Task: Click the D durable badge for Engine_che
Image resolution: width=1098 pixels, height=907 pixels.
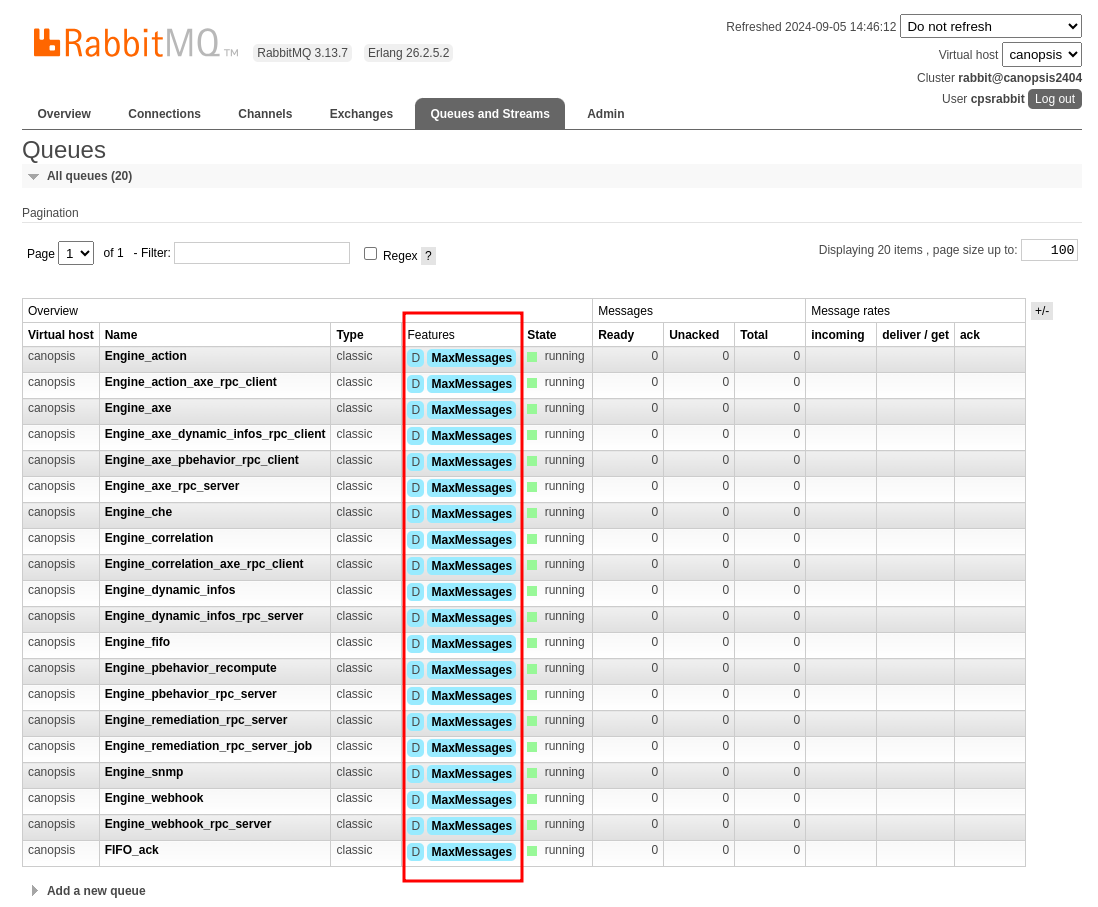Action: tap(415, 514)
